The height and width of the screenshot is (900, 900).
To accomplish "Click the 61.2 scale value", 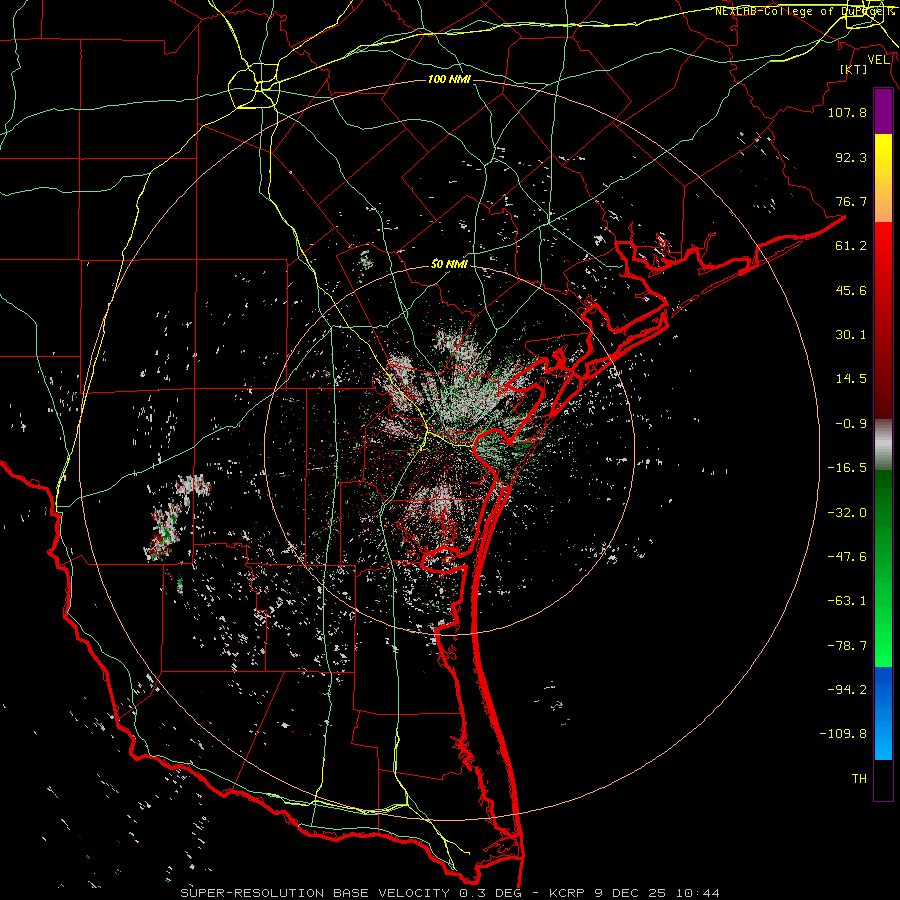I will 851,246.
